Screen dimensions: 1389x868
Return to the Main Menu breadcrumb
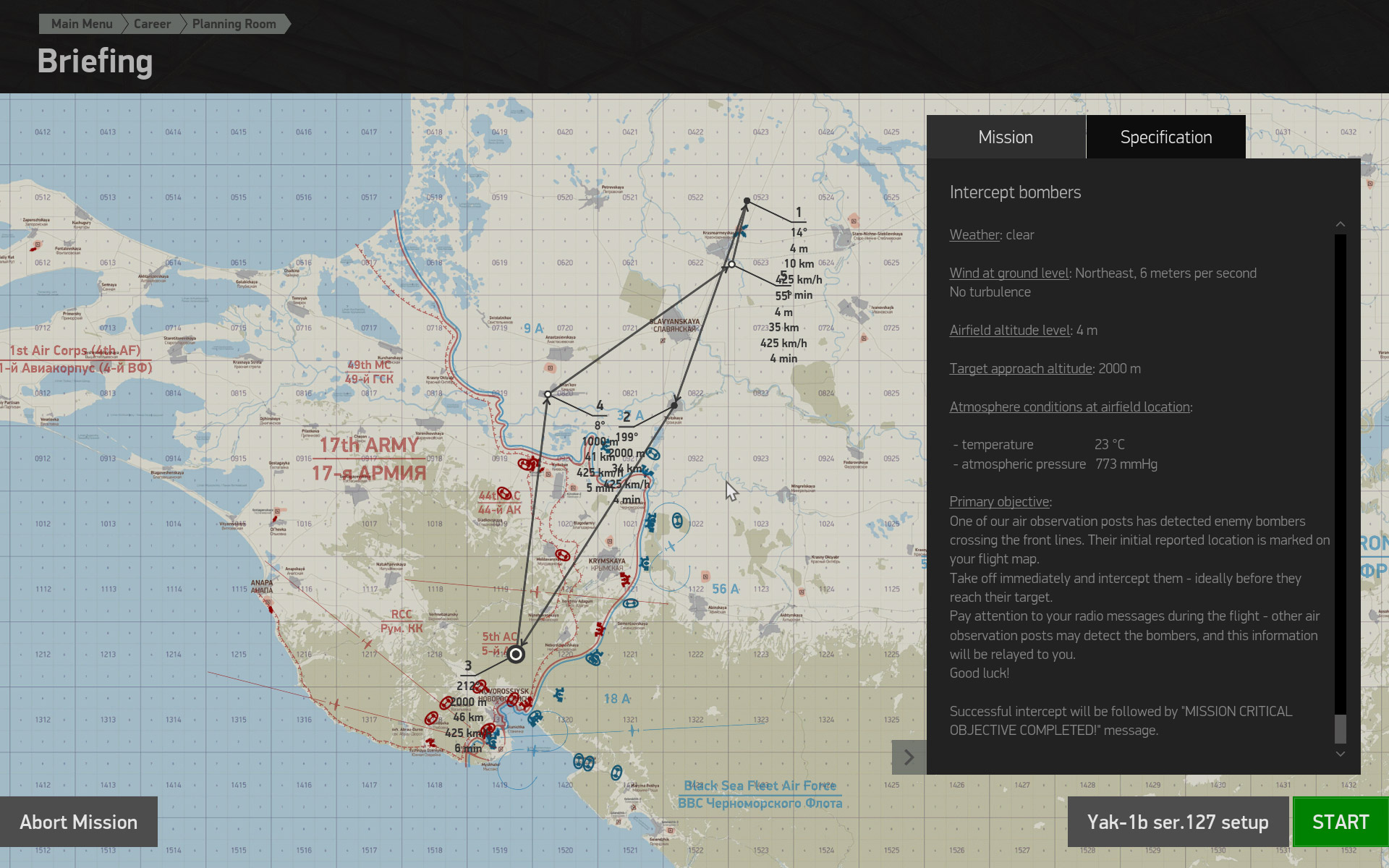tap(81, 24)
